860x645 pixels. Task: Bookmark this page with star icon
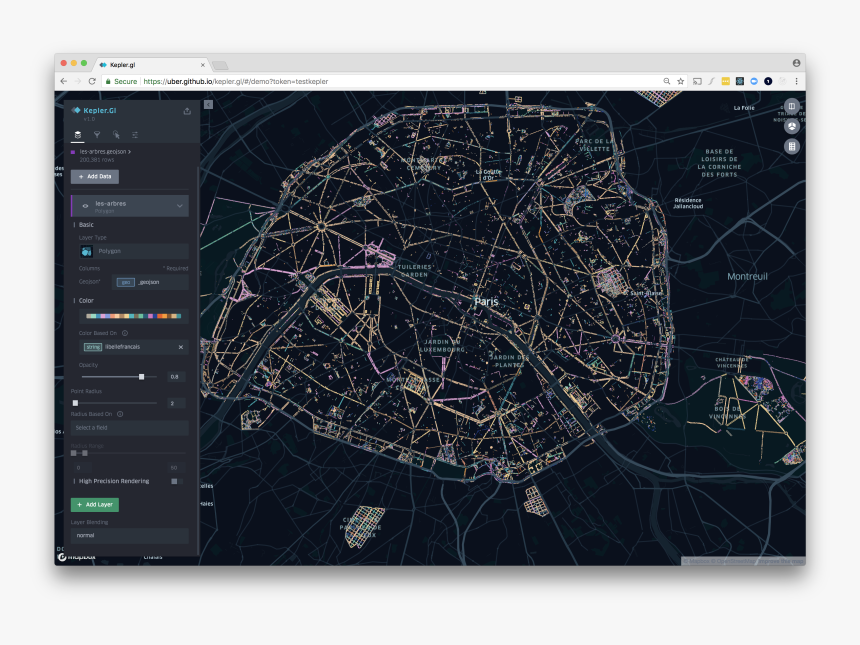click(x=681, y=81)
